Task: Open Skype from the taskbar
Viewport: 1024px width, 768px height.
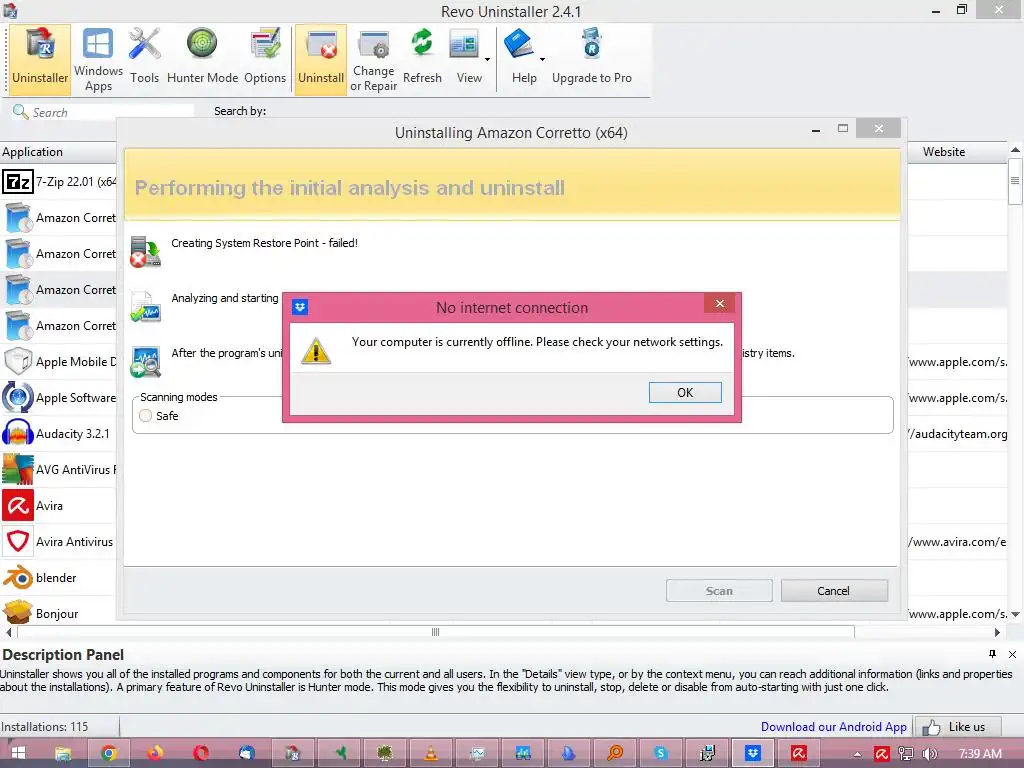Action: (x=661, y=753)
